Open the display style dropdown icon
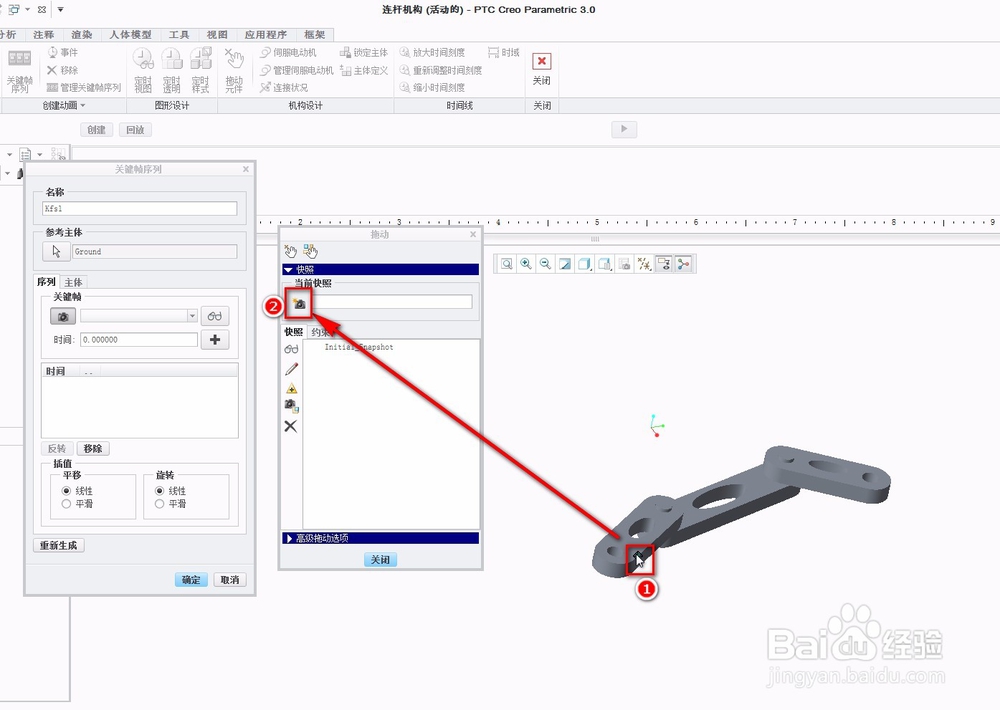Image resolution: width=1000 pixels, height=710 pixels. pos(585,264)
